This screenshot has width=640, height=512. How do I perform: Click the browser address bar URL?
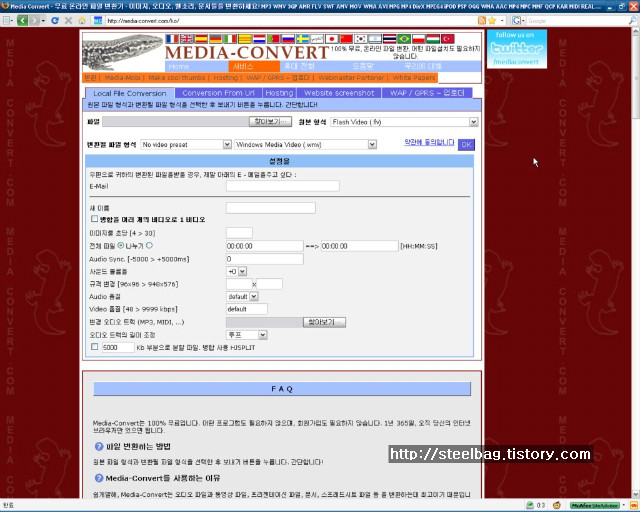point(143,21)
